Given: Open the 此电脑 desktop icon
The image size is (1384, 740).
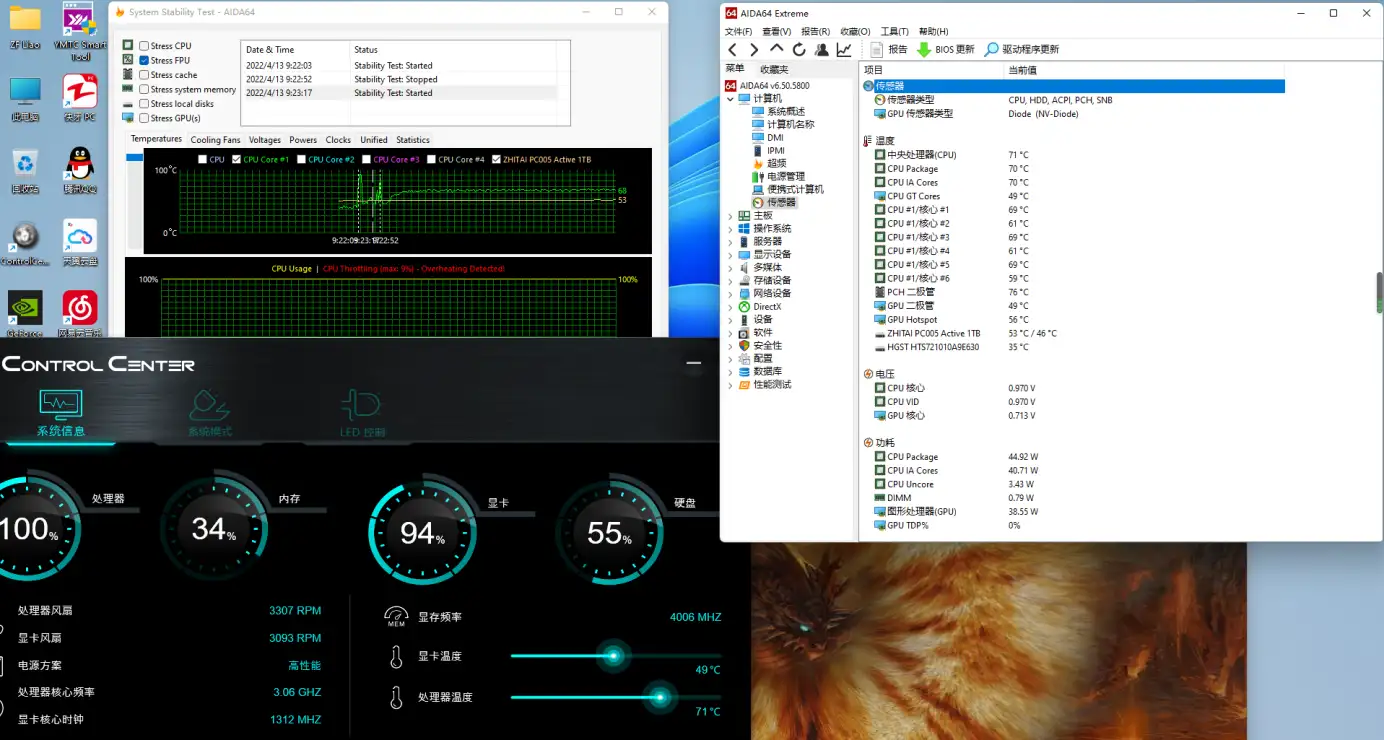Looking at the screenshot, I should pyautogui.click(x=25, y=100).
